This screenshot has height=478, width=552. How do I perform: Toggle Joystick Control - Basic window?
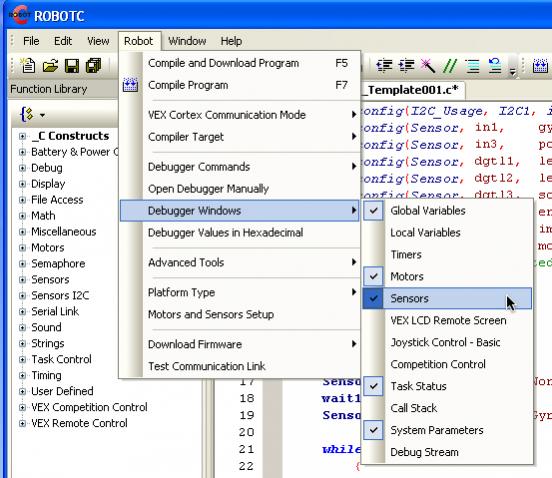tap(447, 342)
